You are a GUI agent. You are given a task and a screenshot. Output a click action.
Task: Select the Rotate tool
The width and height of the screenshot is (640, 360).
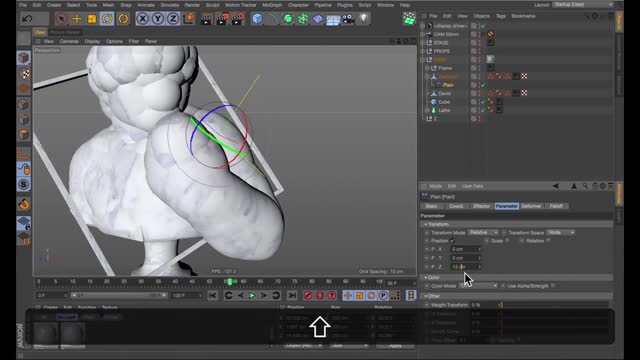coord(107,19)
